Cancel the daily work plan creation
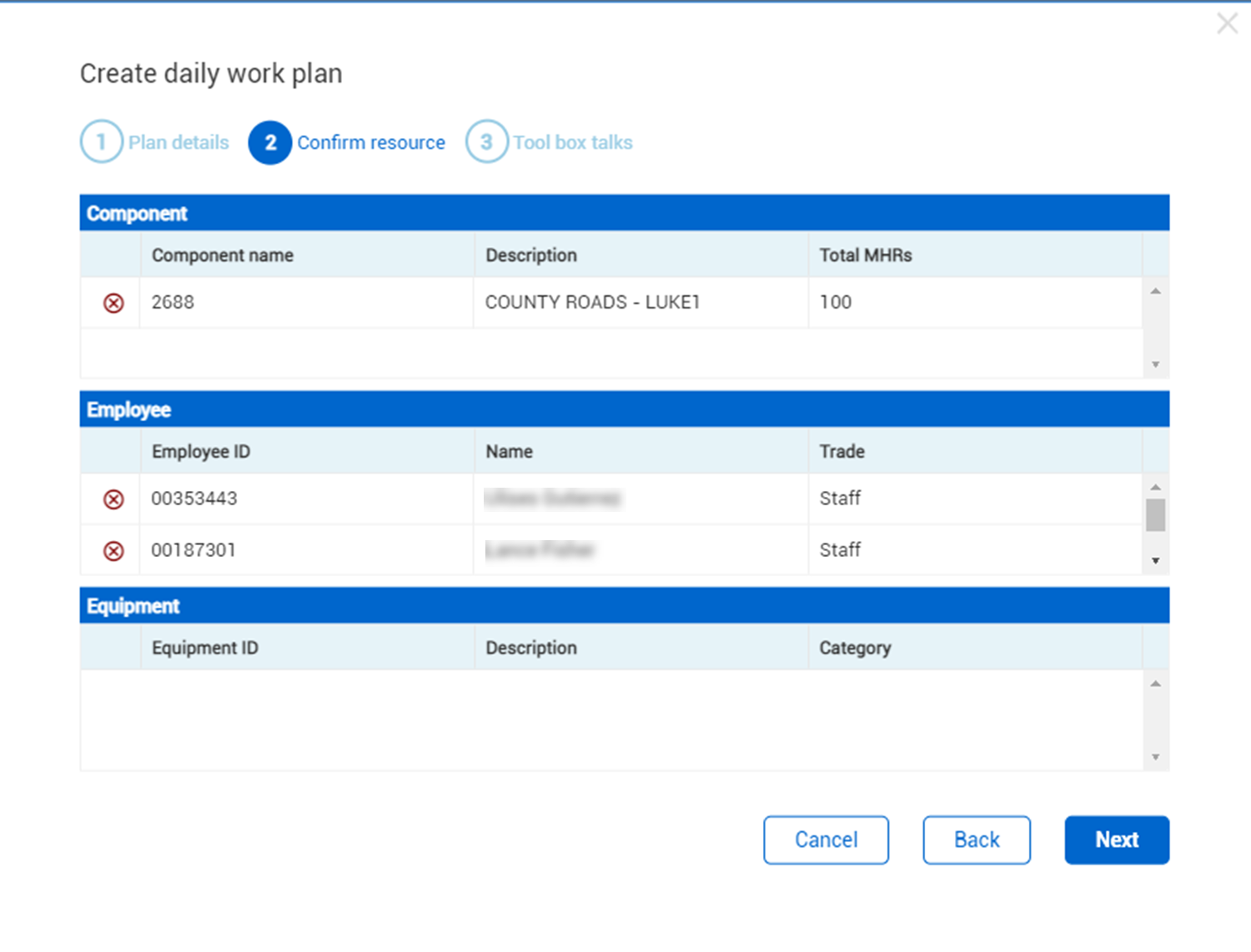The height and width of the screenshot is (952, 1251). tap(826, 839)
